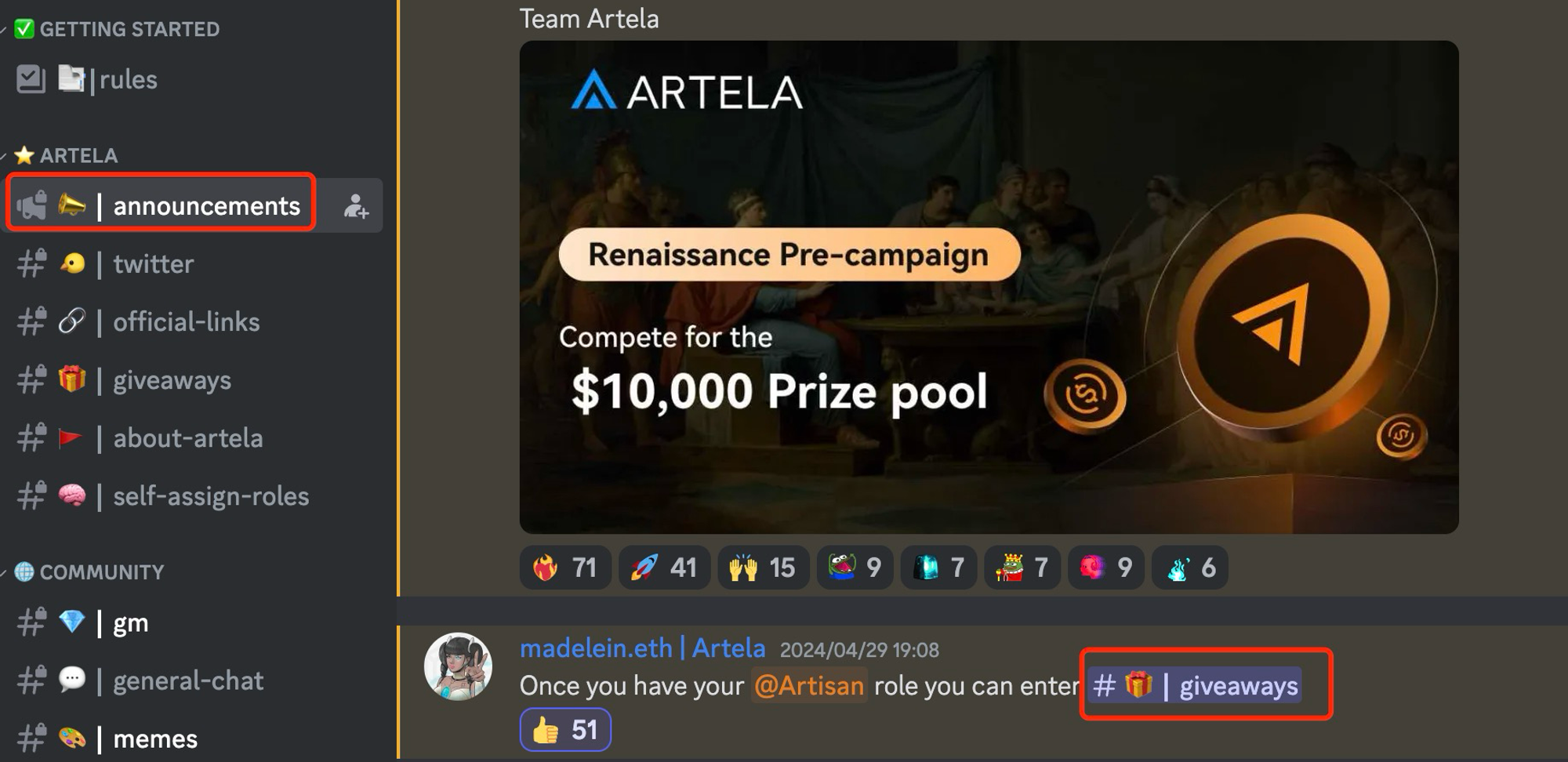Click madelein.eth's profile avatar

coord(458,666)
